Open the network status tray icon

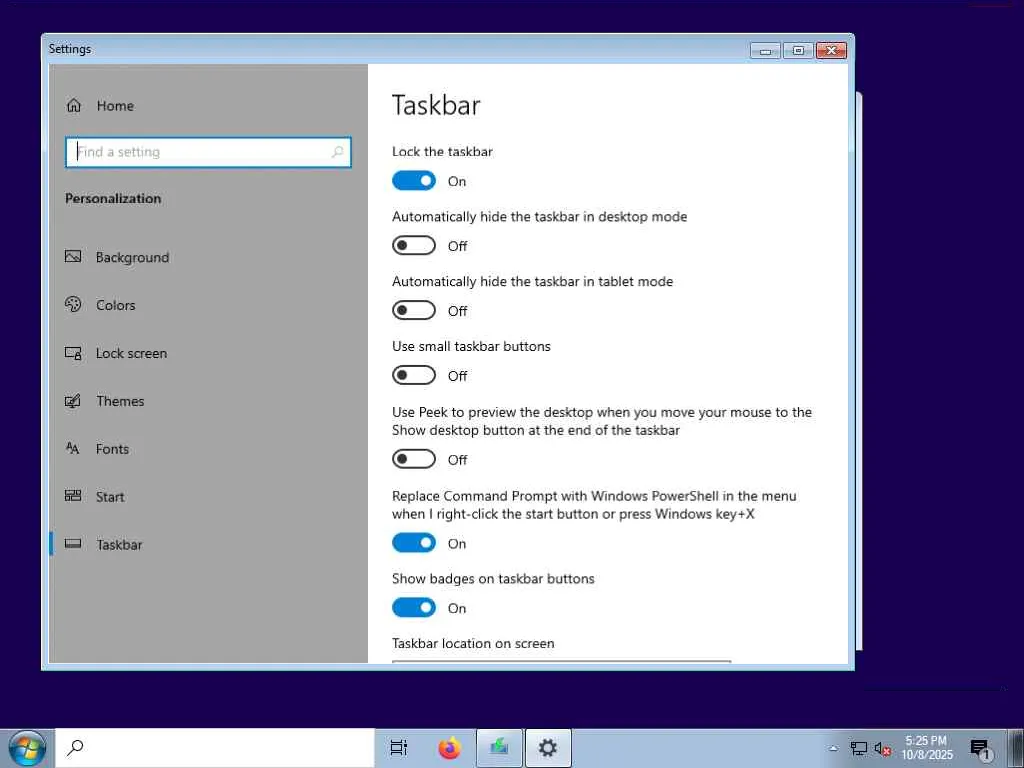(859, 748)
